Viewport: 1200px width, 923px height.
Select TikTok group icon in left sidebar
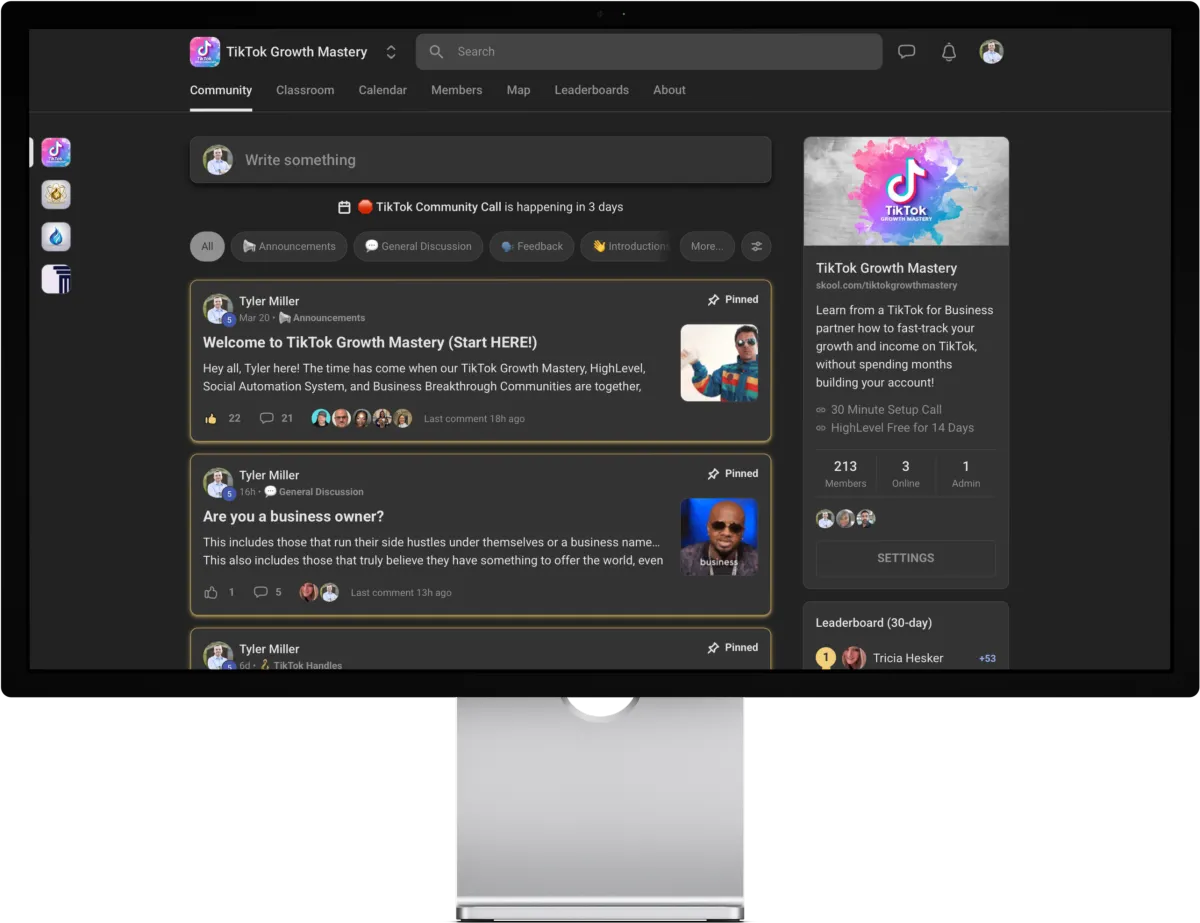click(56, 152)
